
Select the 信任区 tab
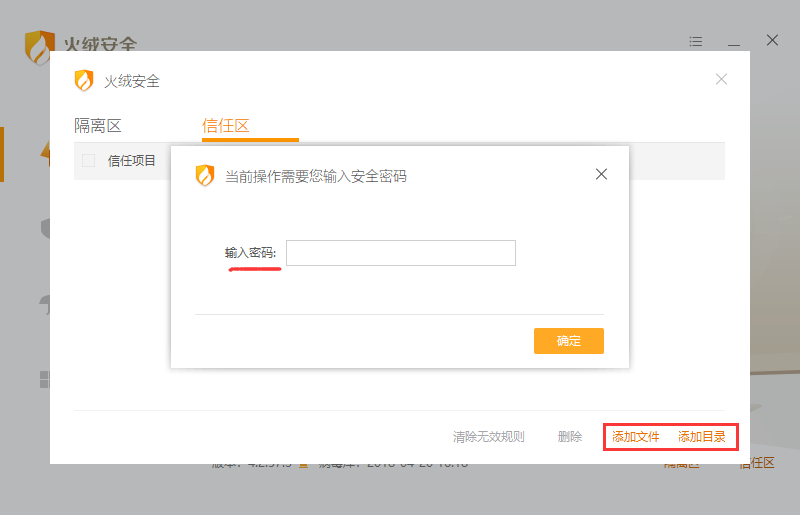[x=226, y=126]
